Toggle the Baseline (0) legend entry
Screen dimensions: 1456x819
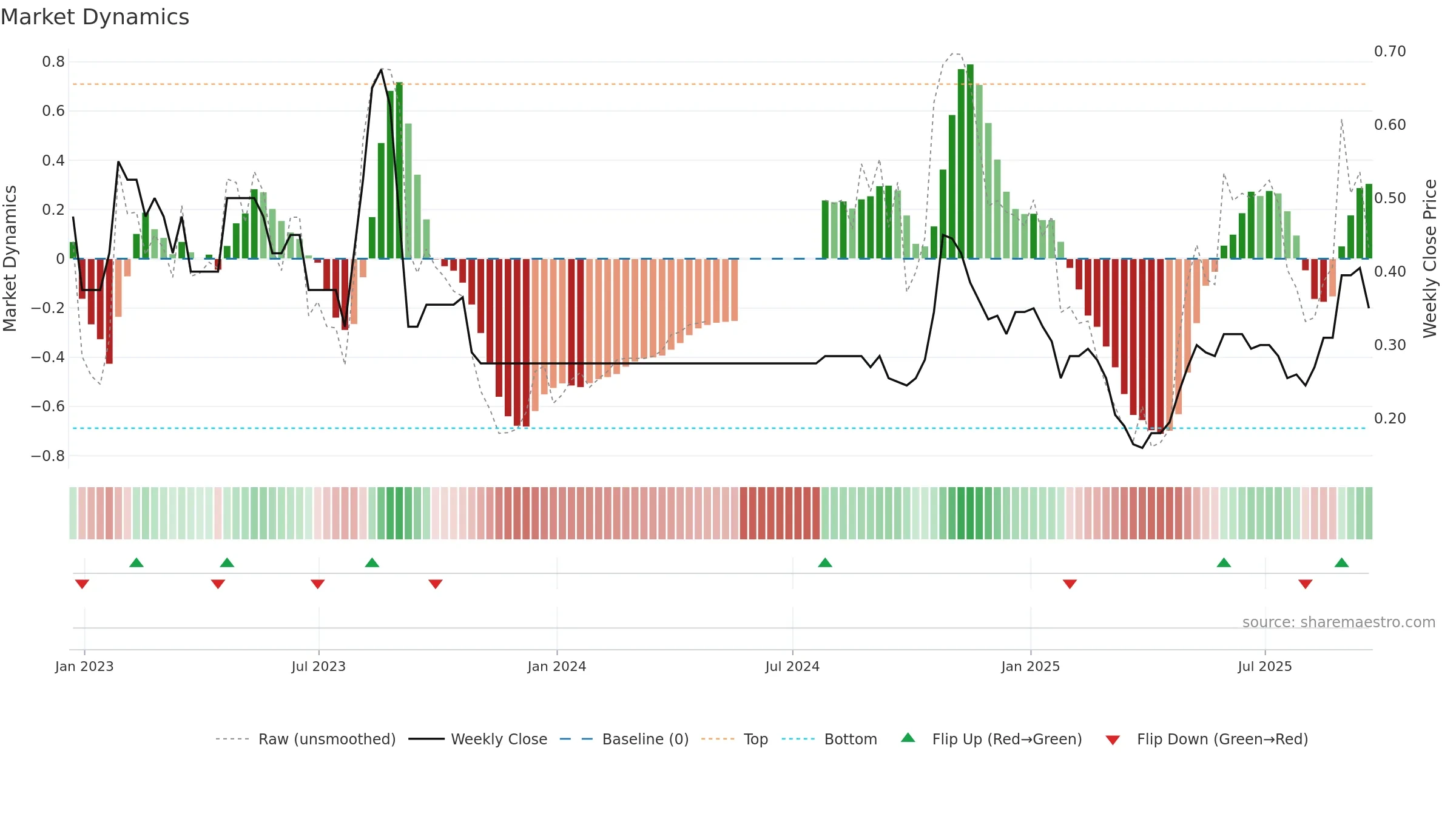(x=624, y=739)
